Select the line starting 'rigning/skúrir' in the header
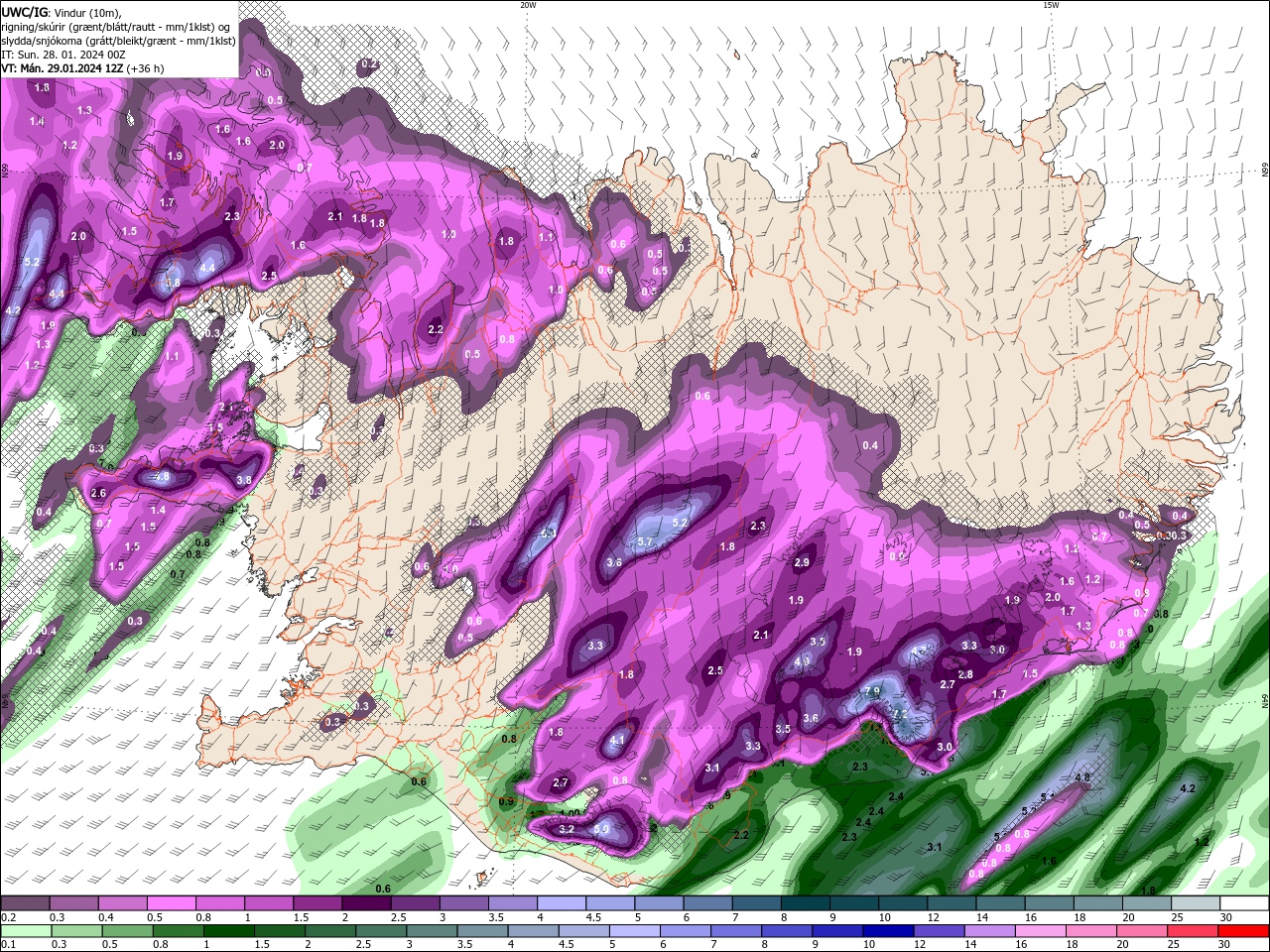Image resolution: width=1270 pixels, height=952 pixels. click(x=116, y=27)
